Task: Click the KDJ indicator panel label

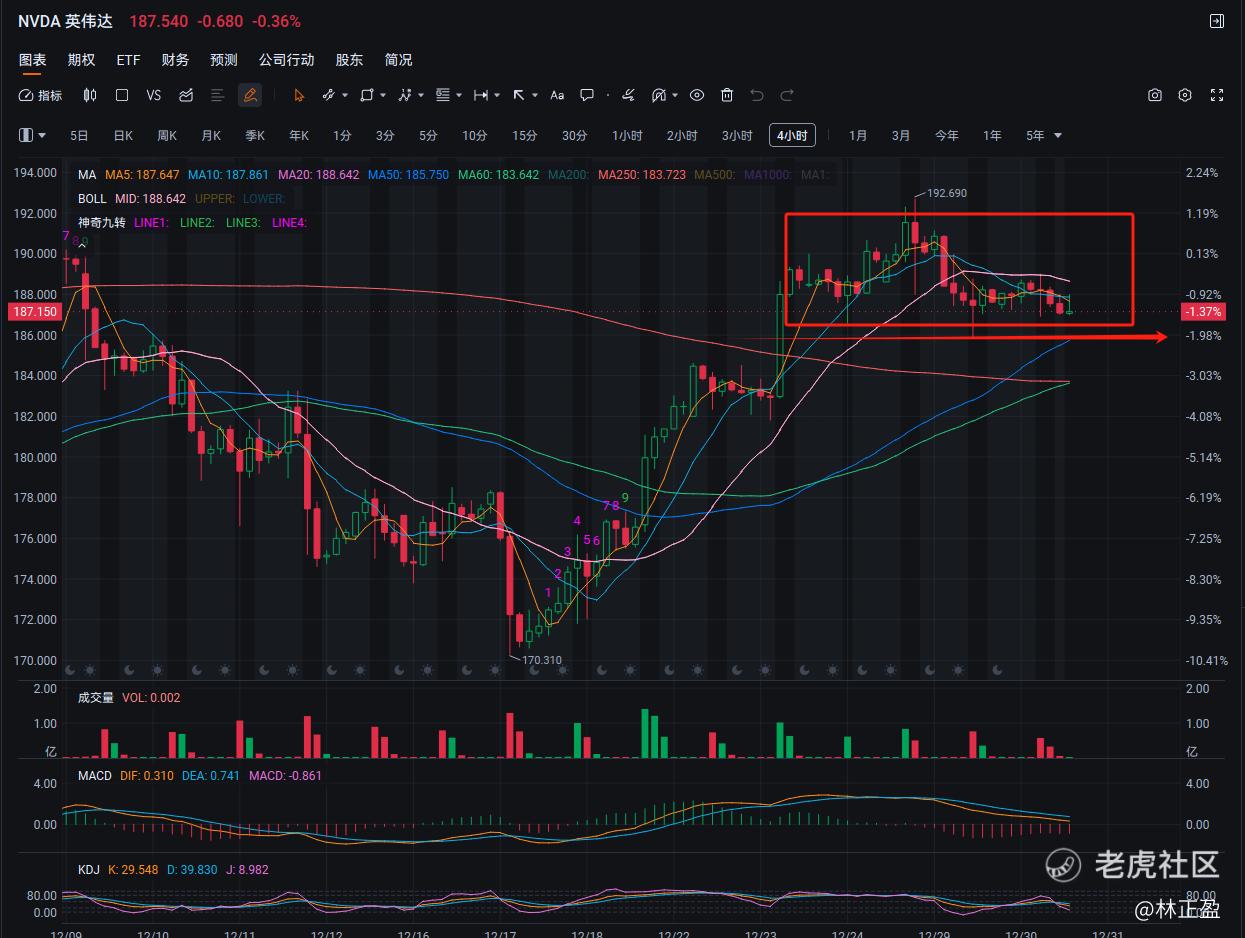Action: click(x=89, y=869)
